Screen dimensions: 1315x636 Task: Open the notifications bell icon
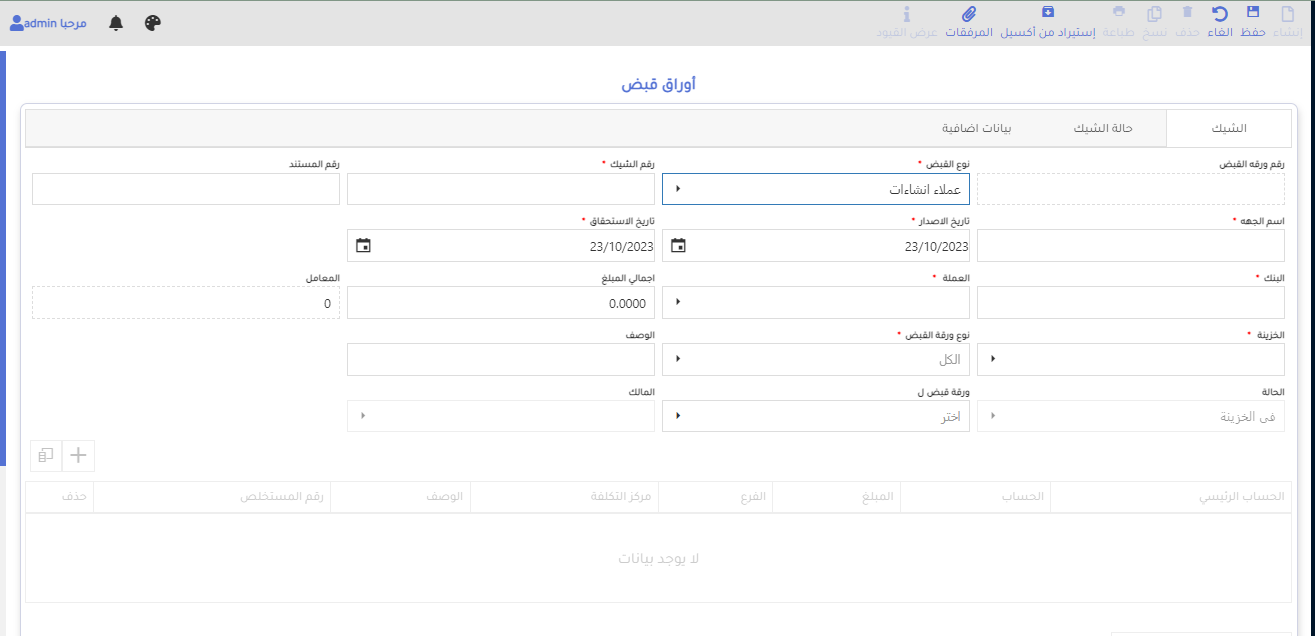pyautogui.click(x=116, y=23)
